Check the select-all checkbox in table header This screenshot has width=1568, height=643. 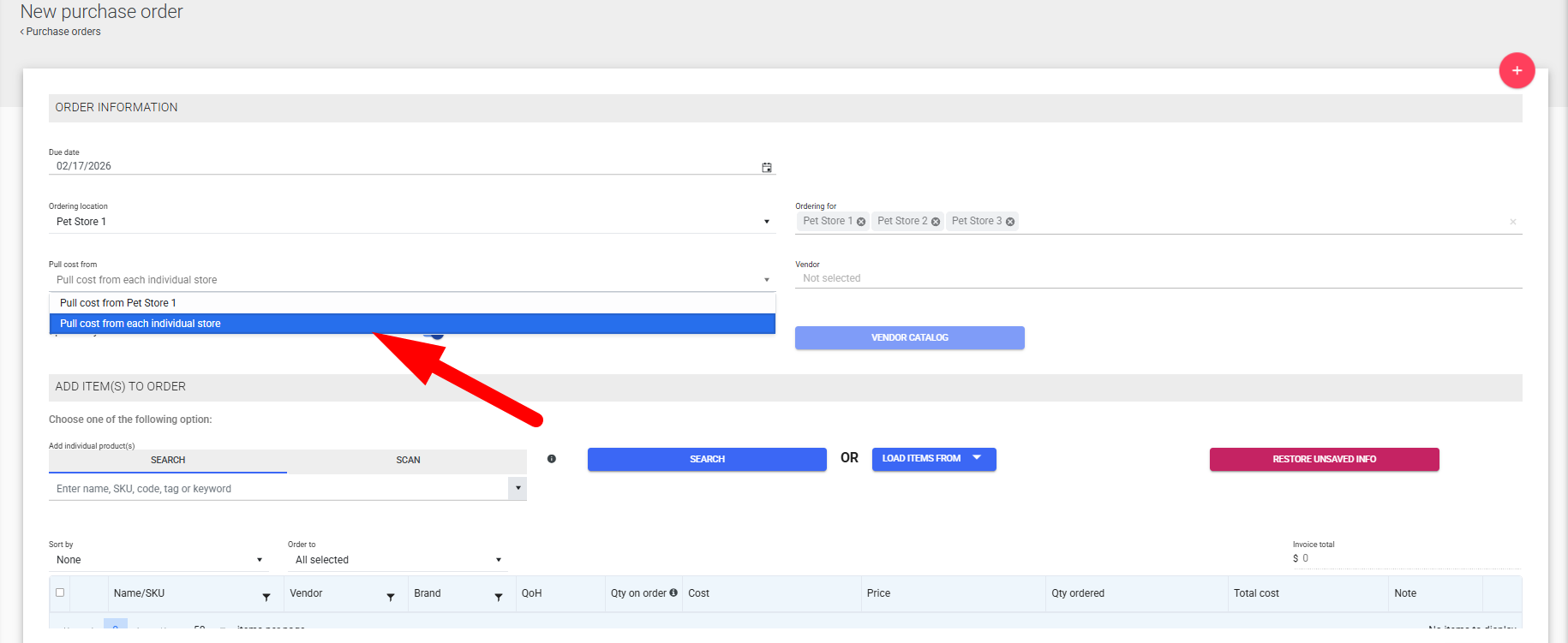coord(60,592)
